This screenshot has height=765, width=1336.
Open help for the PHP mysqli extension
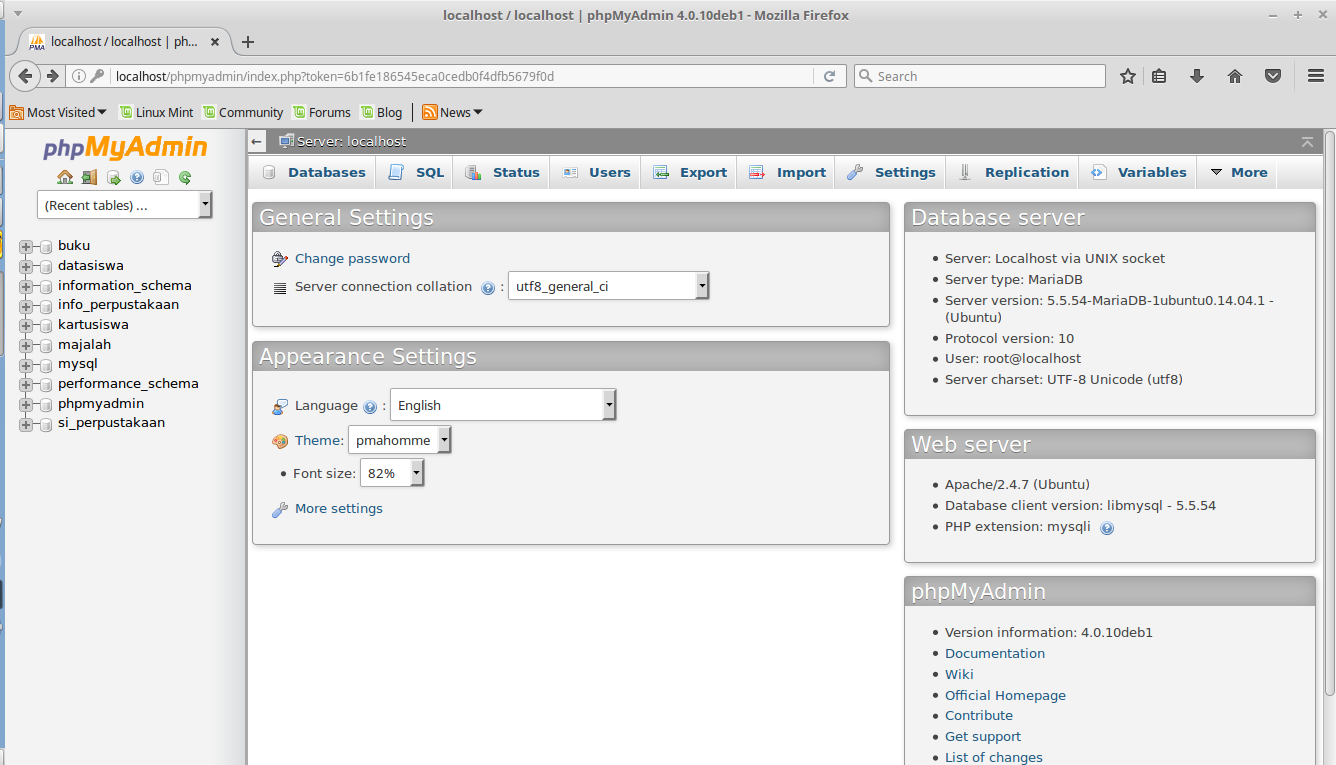pyautogui.click(x=1107, y=527)
